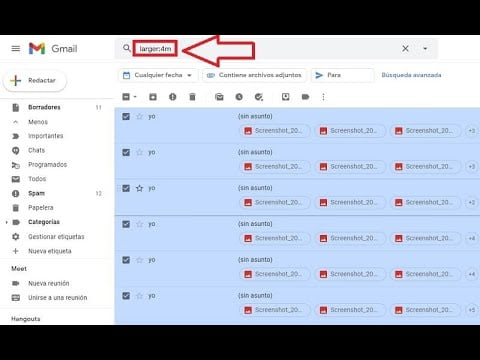The width and height of the screenshot is (480, 360).
Task: Click the trash delete icon in toolbar
Action: (192, 97)
